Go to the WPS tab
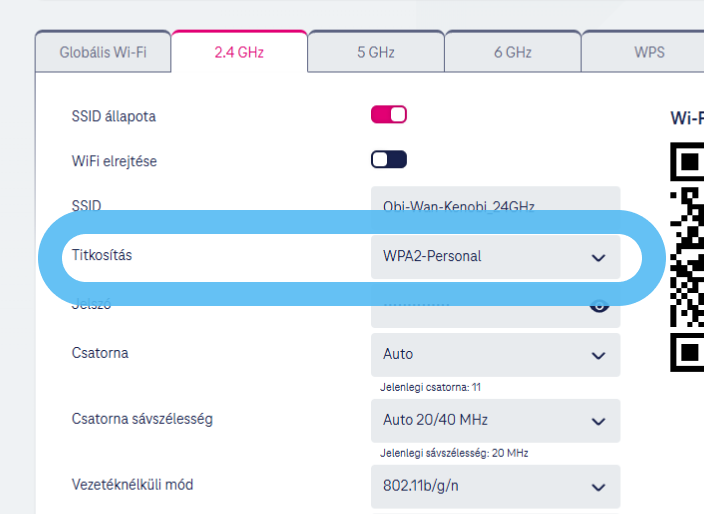 pyautogui.click(x=648, y=52)
